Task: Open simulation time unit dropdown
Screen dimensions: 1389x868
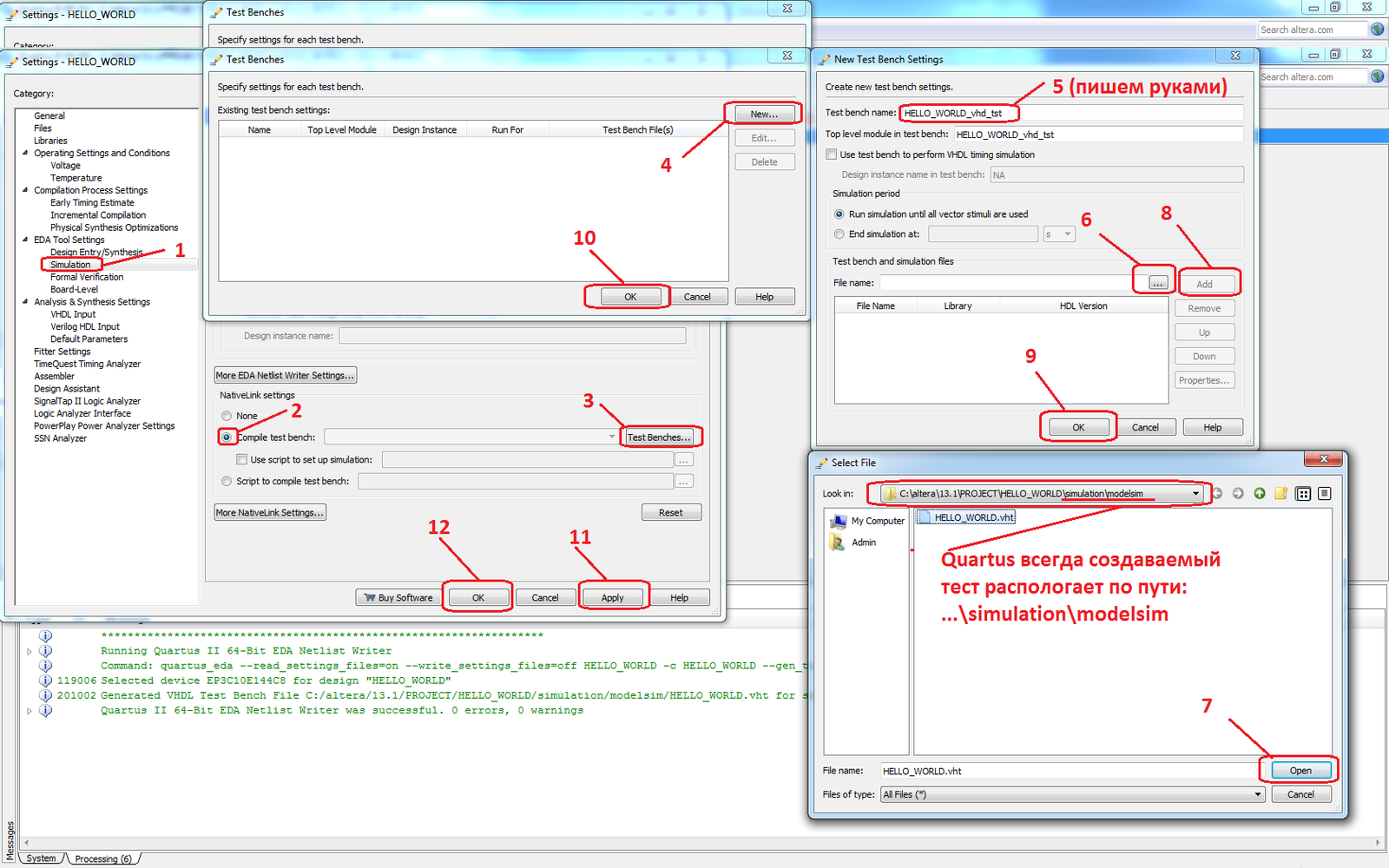Action: (x=1059, y=234)
